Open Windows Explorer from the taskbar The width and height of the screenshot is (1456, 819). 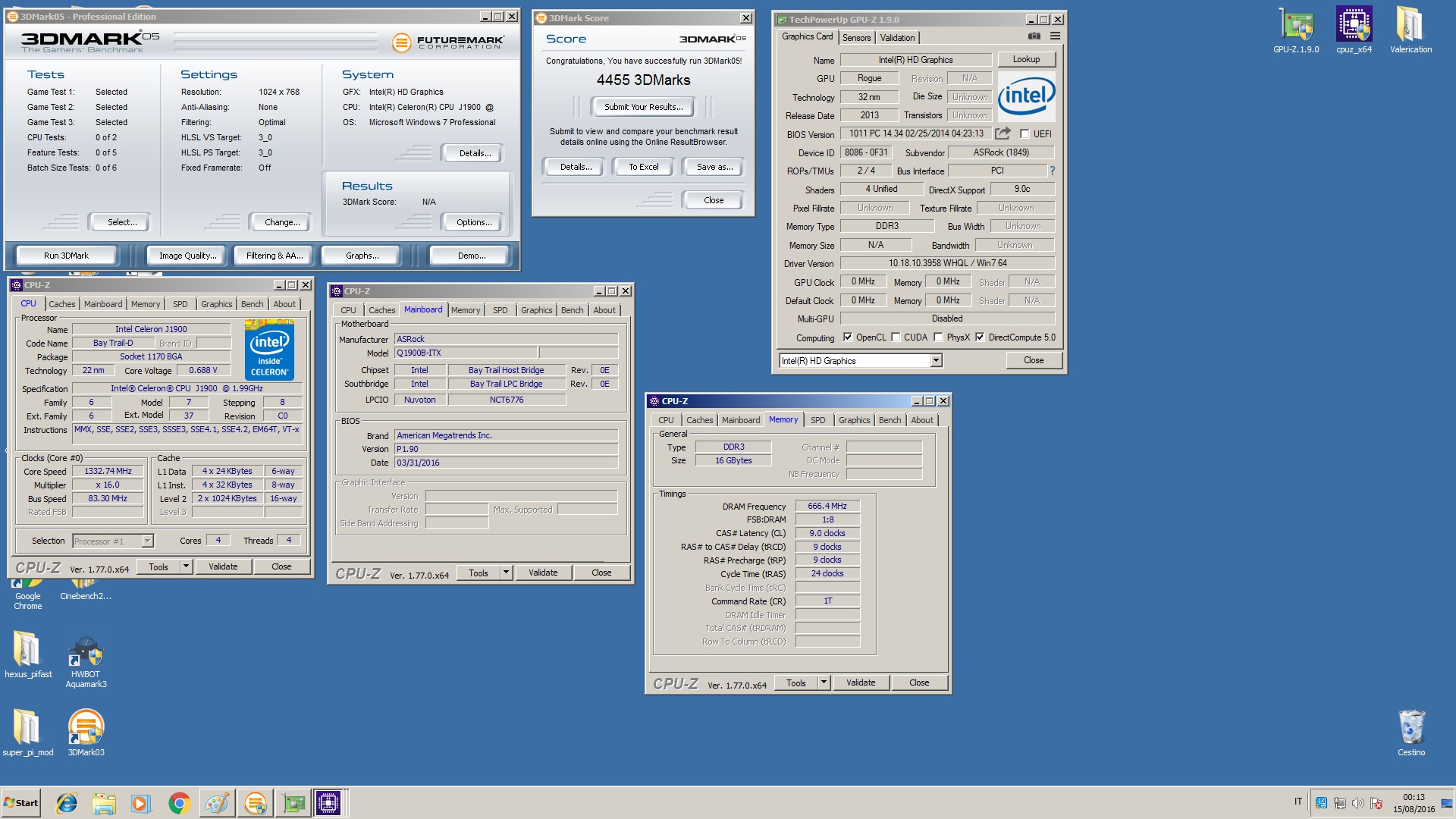pos(104,803)
